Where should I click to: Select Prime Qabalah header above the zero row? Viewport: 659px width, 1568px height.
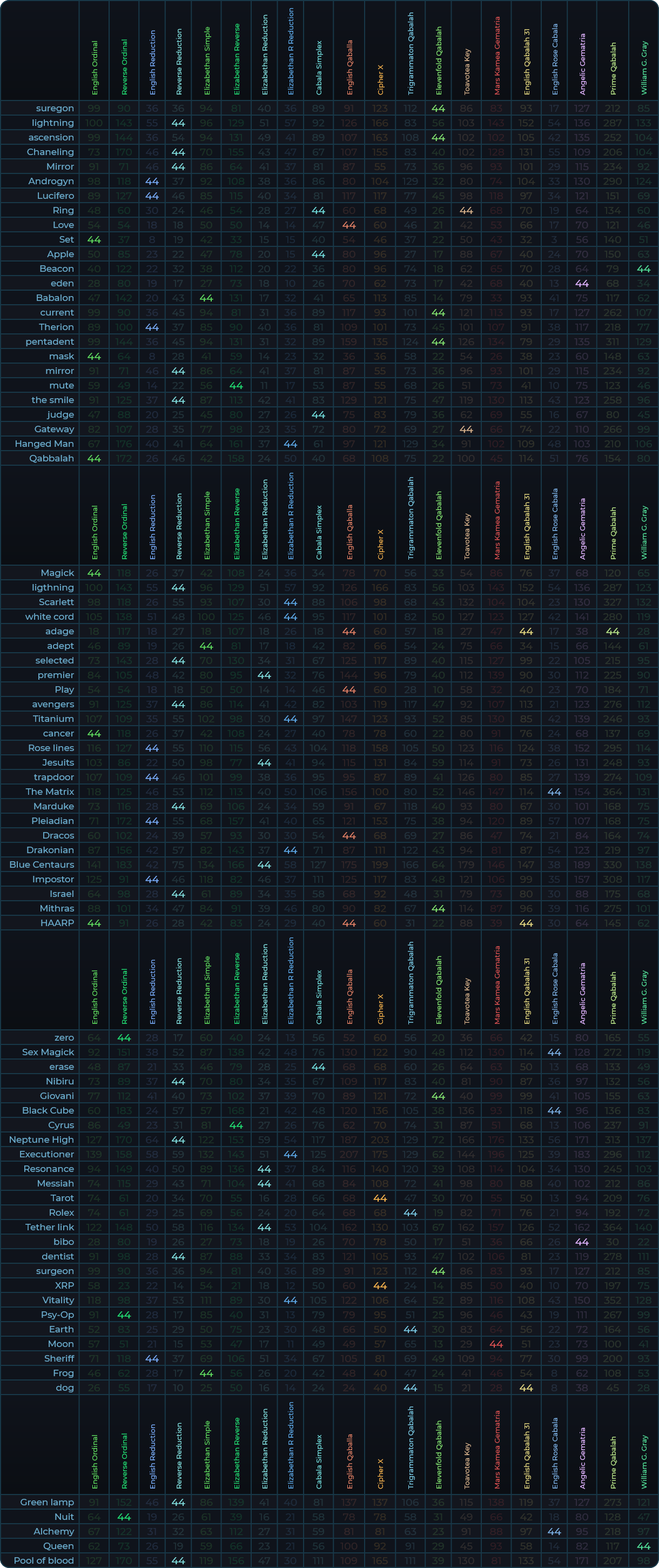point(613,997)
